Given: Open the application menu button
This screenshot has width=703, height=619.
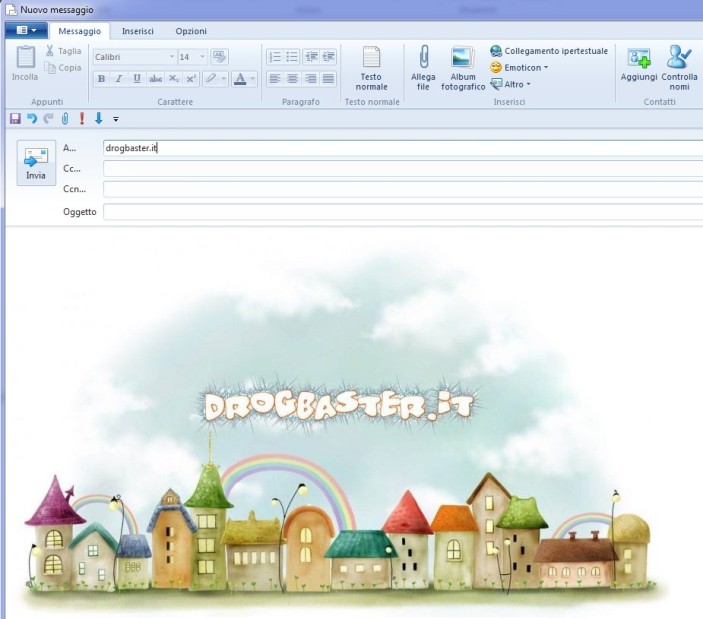Looking at the screenshot, I should tap(26, 30).
